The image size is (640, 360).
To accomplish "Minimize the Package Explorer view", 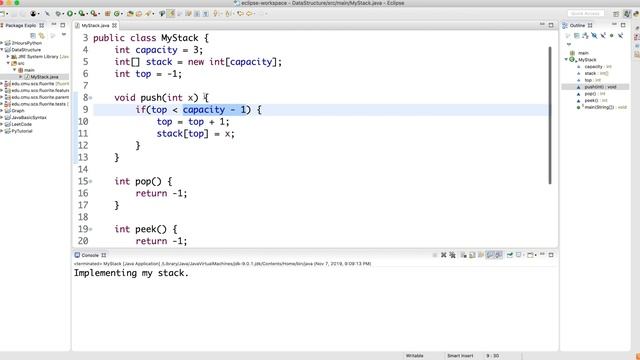I will [54, 25].
